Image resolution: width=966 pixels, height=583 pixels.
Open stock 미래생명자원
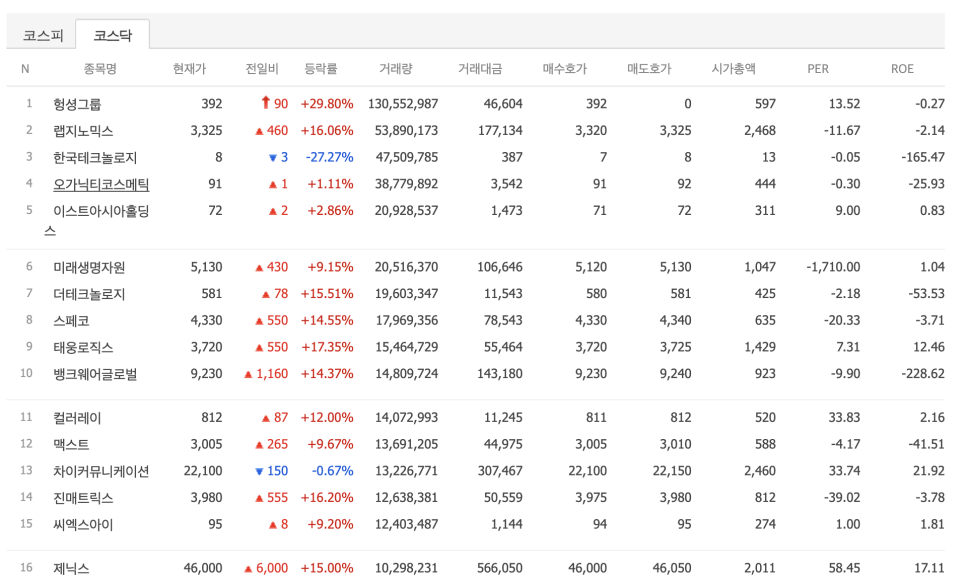pos(89,267)
